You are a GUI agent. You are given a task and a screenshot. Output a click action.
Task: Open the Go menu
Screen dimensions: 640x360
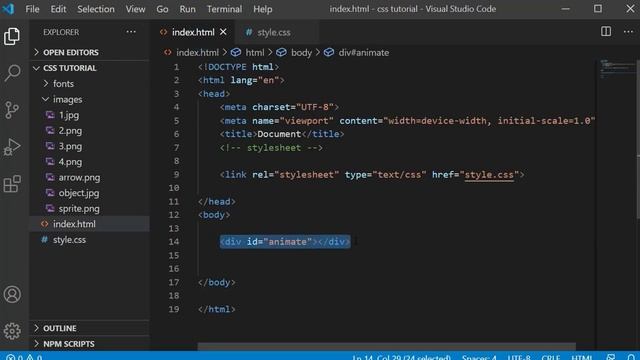[x=162, y=9]
